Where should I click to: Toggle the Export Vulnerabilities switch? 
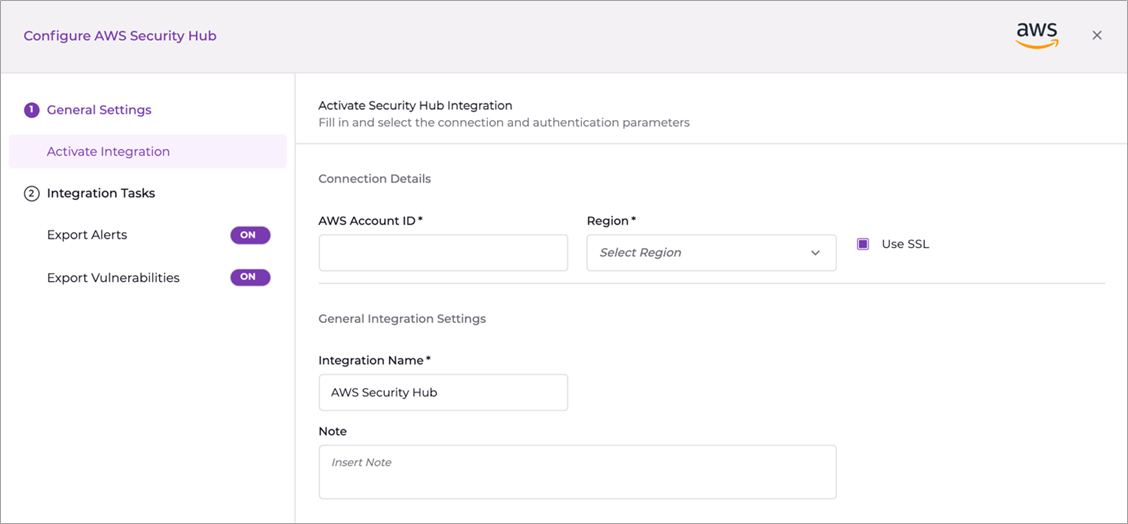250,277
